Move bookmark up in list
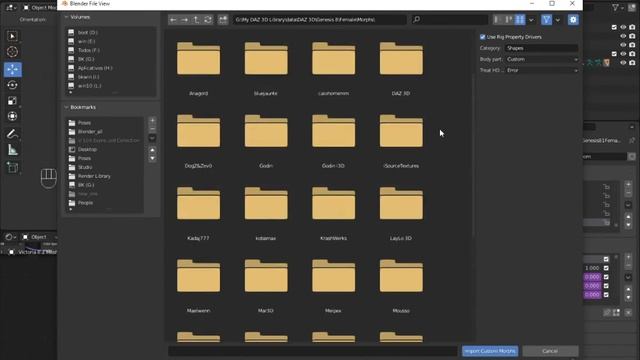640x360 pixels. (x=152, y=150)
